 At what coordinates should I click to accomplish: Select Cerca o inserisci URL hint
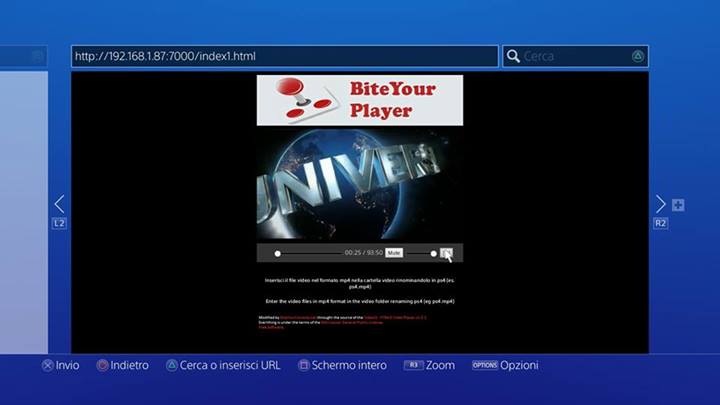click(x=223, y=366)
